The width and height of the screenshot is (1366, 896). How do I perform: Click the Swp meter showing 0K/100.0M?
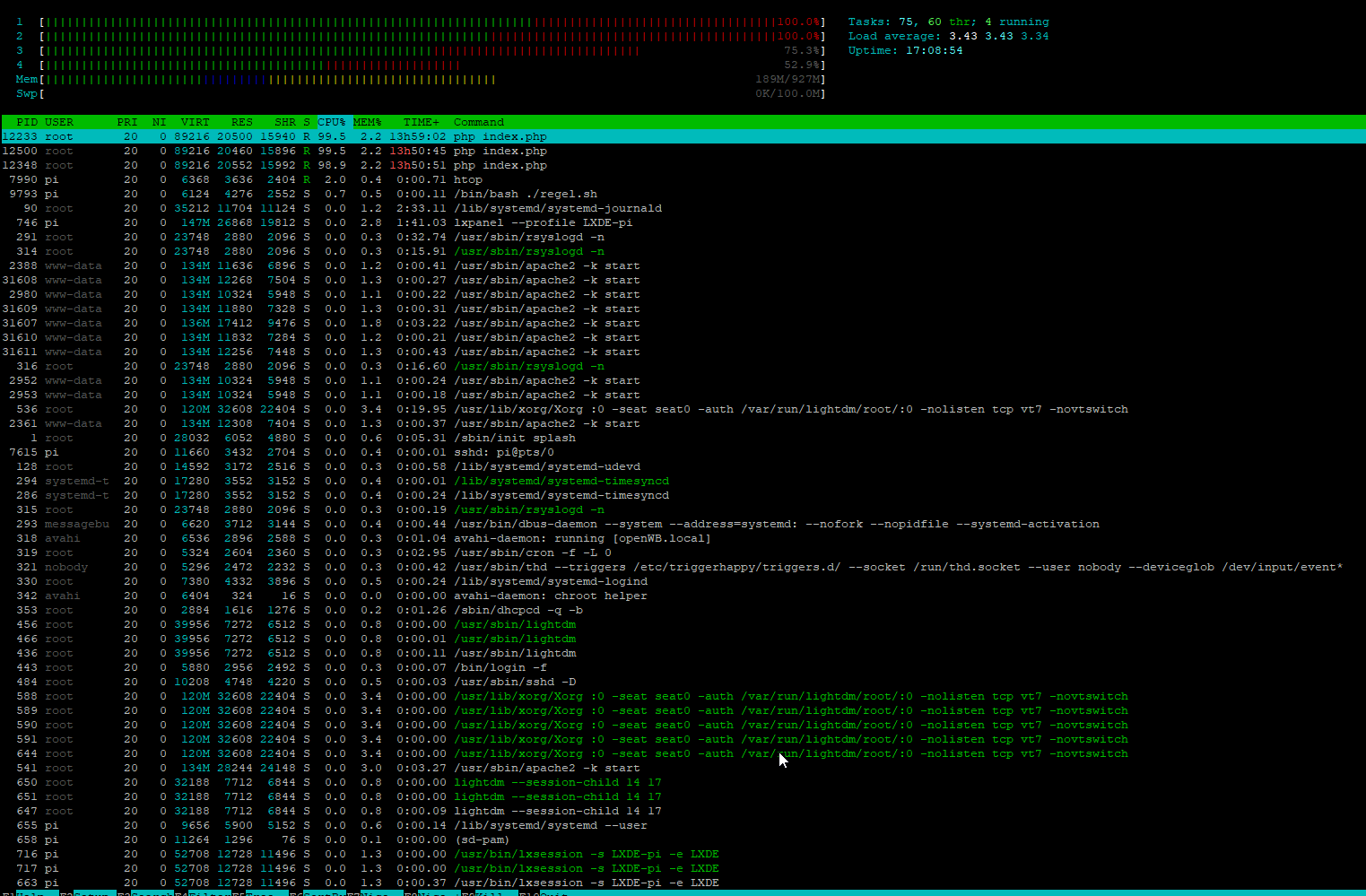(421, 93)
